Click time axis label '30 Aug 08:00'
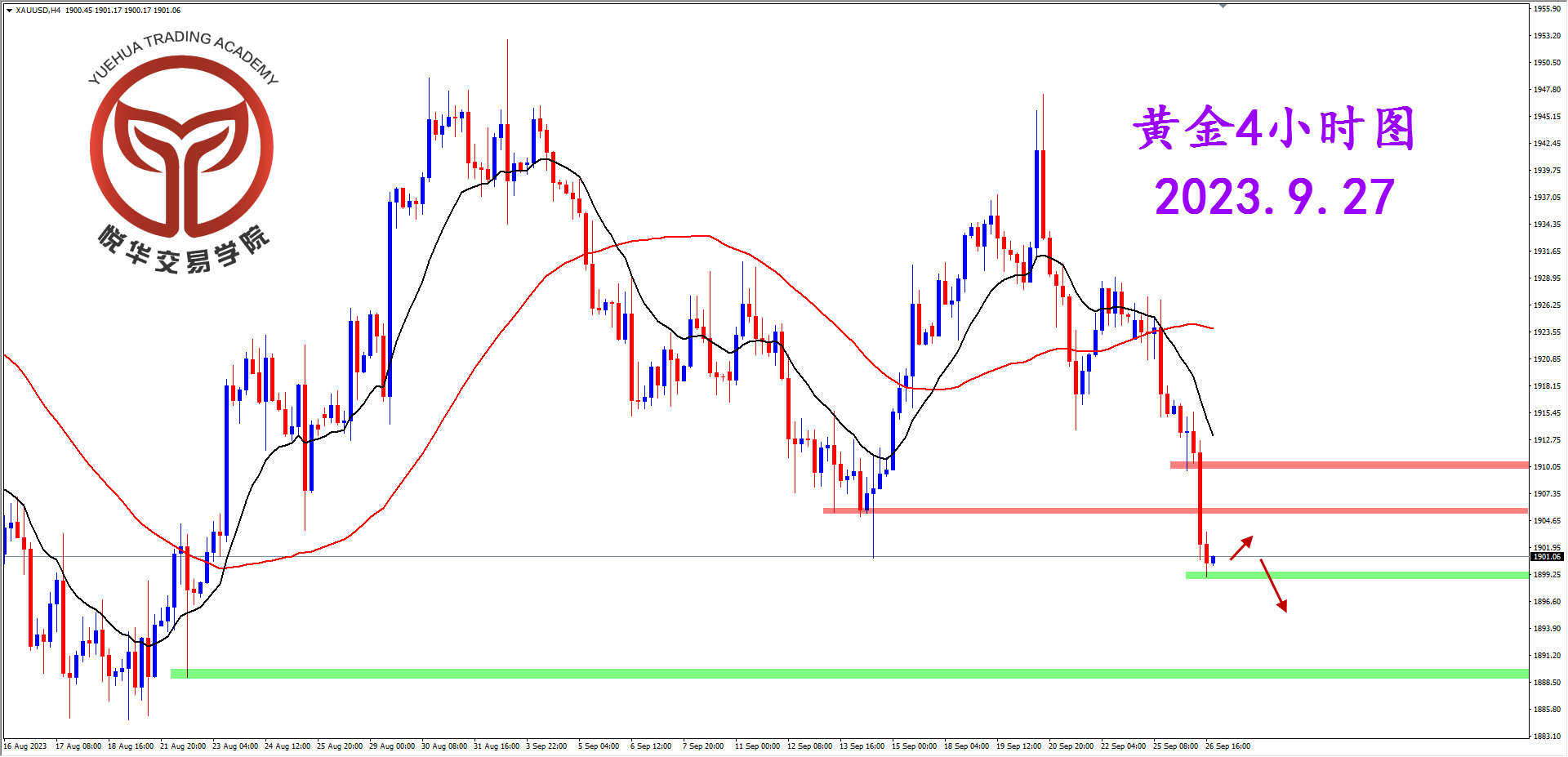Viewport: 1568px width, 757px height. coord(444,746)
